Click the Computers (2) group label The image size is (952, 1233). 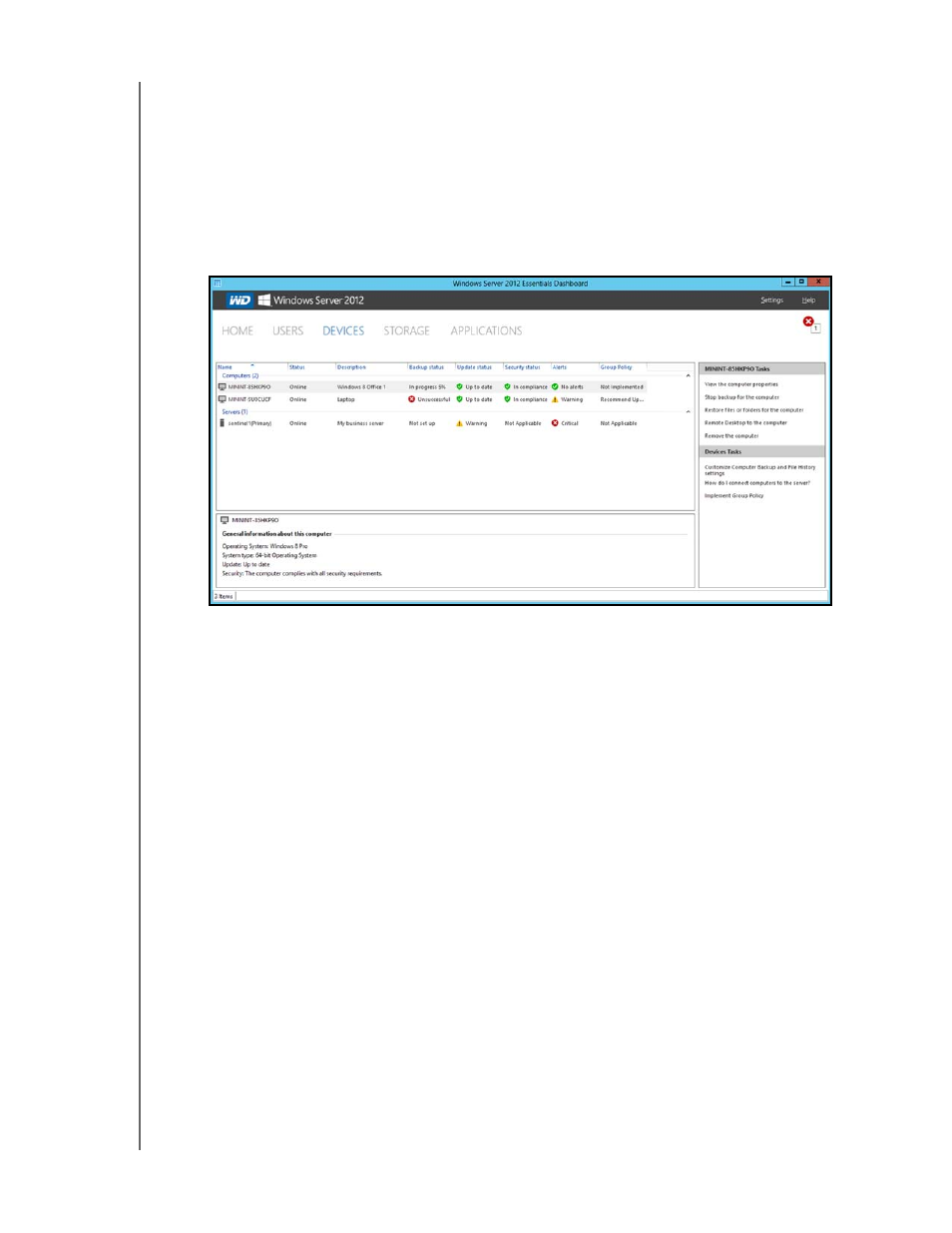(x=239, y=376)
